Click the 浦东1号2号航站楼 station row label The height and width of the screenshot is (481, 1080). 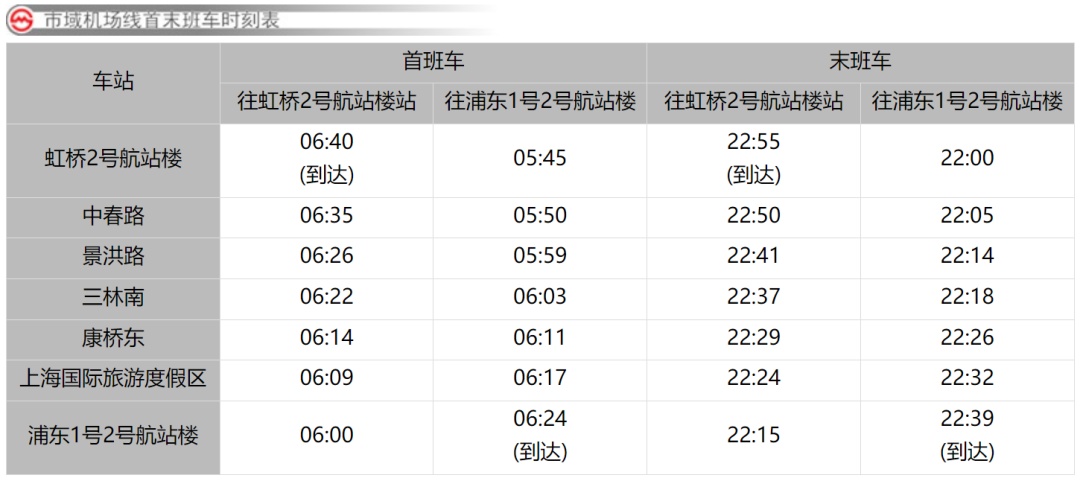113,435
